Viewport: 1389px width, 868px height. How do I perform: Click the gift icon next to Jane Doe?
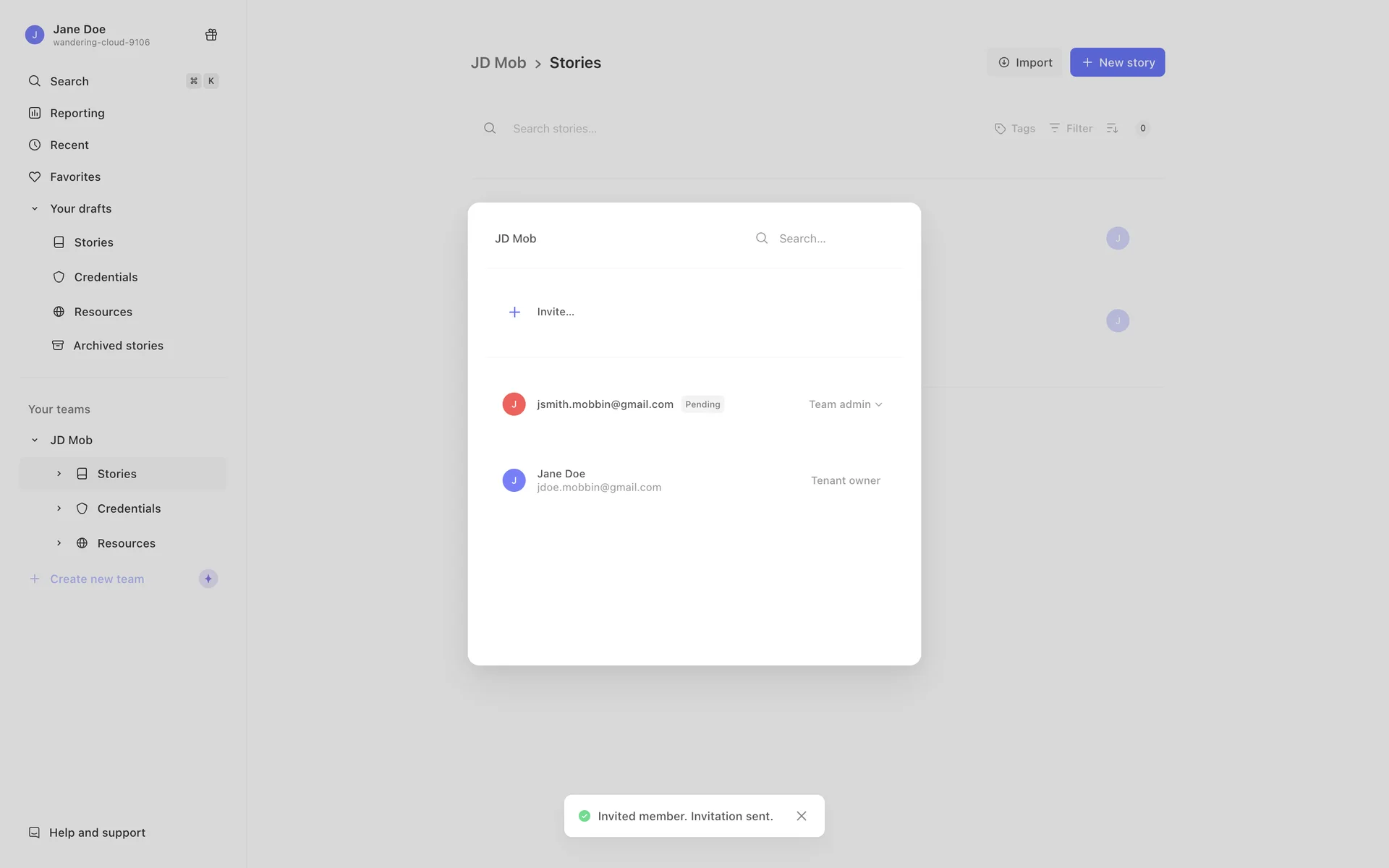tap(211, 35)
